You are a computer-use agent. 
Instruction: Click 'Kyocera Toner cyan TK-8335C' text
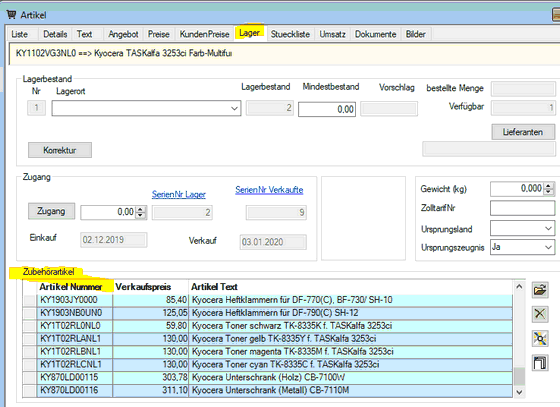pos(285,364)
